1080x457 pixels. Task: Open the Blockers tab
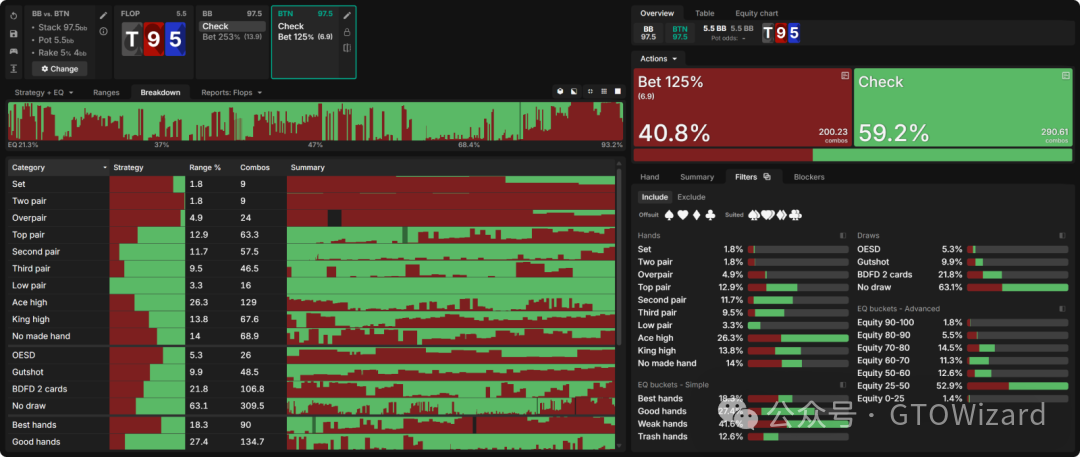pos(808,177)
